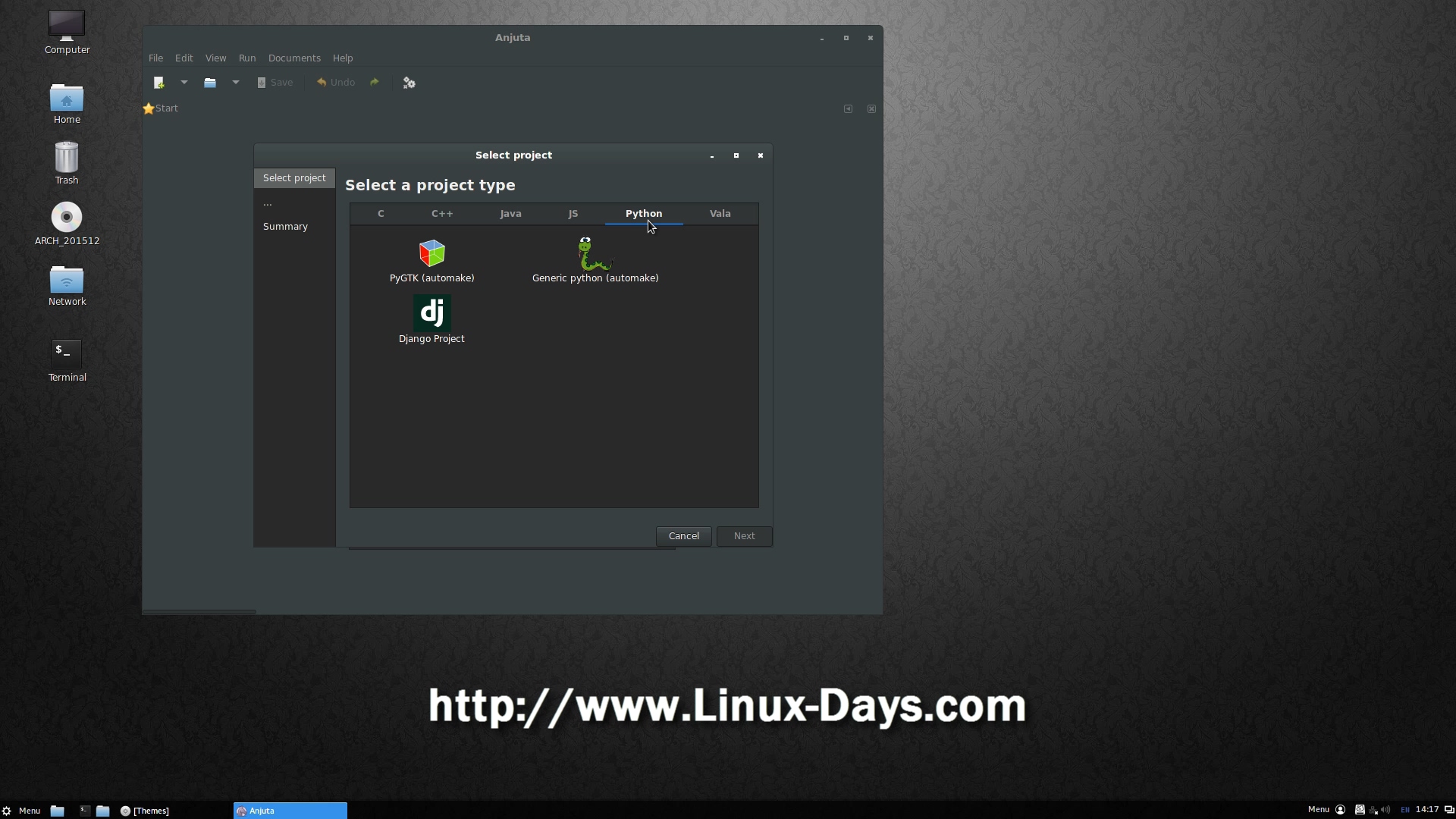Open the Network desktop icon
The height and width of the screenshot is (819, 1456).
click(67, 285)
